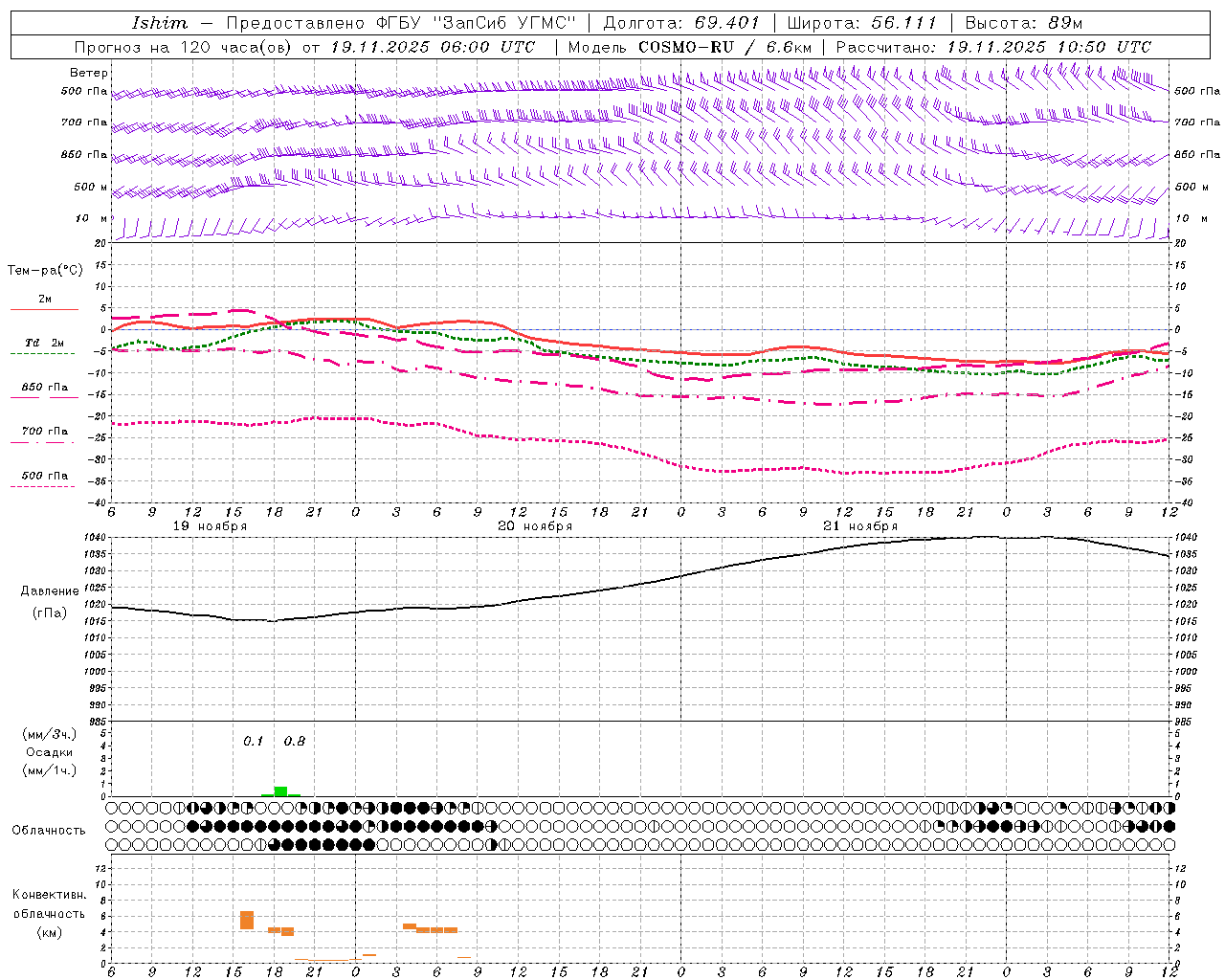Viewport: 1225px width, 980px height.
Task: Click the Ishim station title
Action: pyautogui.click(x=160, y=23)
